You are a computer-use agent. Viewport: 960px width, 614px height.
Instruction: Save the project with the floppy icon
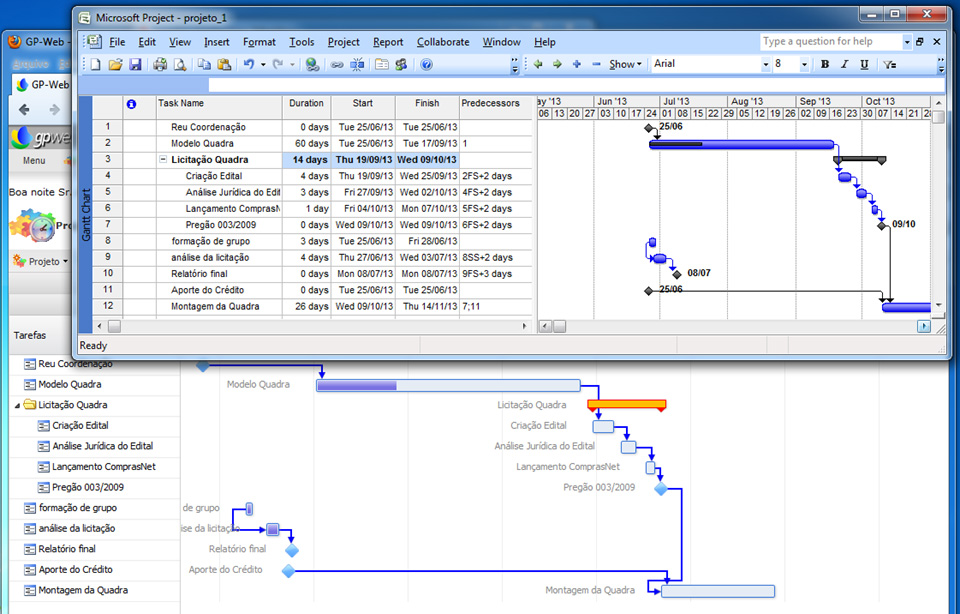click(x=135, y=64)
